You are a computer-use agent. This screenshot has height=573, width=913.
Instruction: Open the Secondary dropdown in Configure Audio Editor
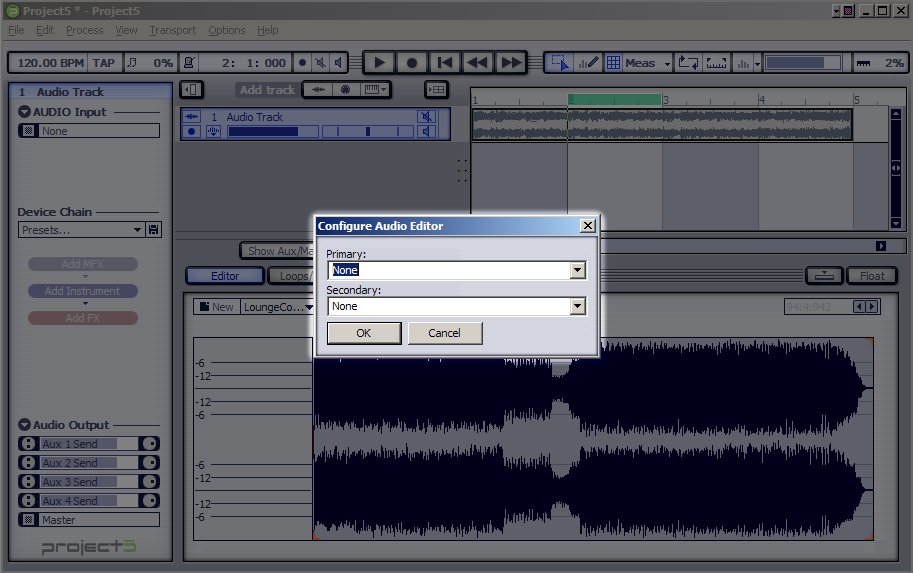click(578, 306)
